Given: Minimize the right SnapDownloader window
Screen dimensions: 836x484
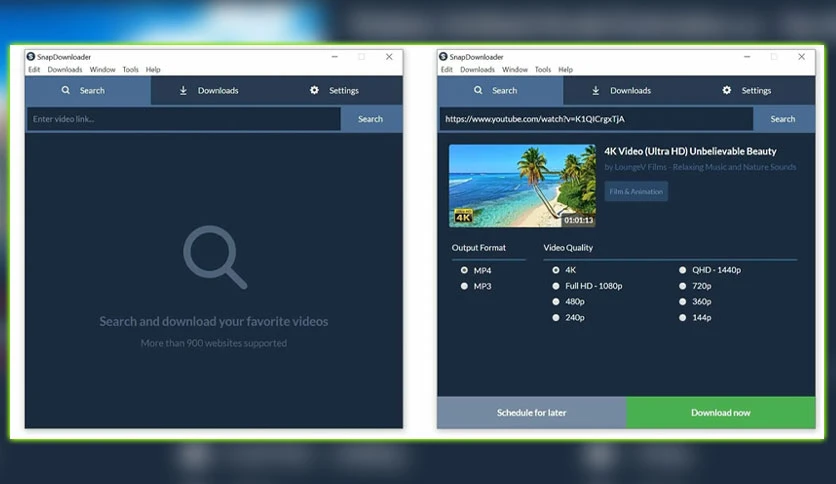Looking at the screenshot, I should click(747, 57).
